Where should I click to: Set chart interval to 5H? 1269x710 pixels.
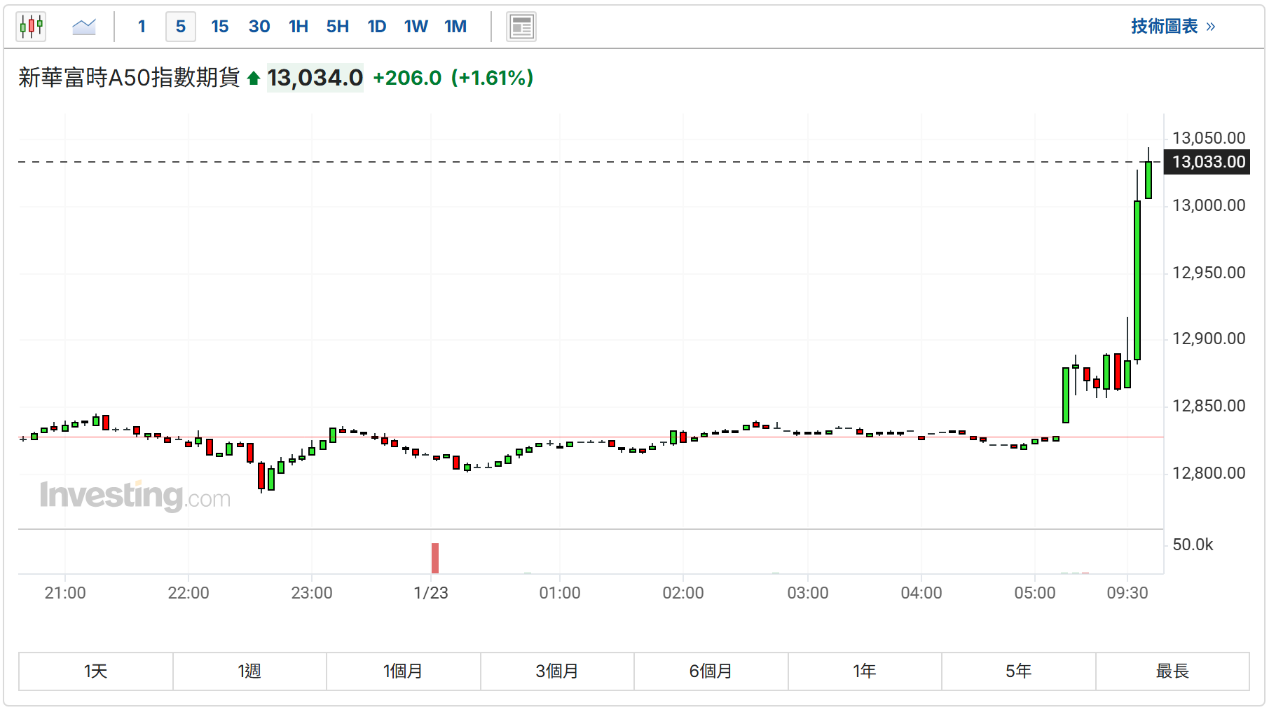click(337, 26)
